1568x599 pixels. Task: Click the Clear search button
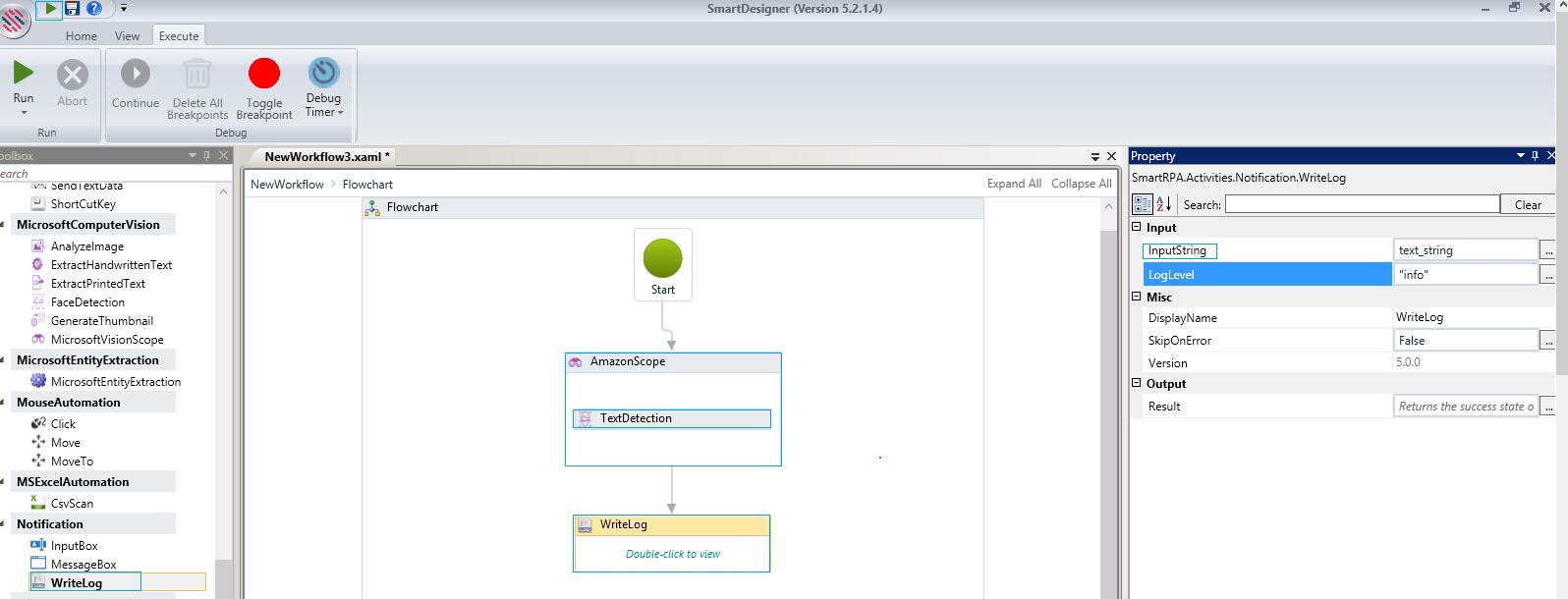pos(1528,204)
